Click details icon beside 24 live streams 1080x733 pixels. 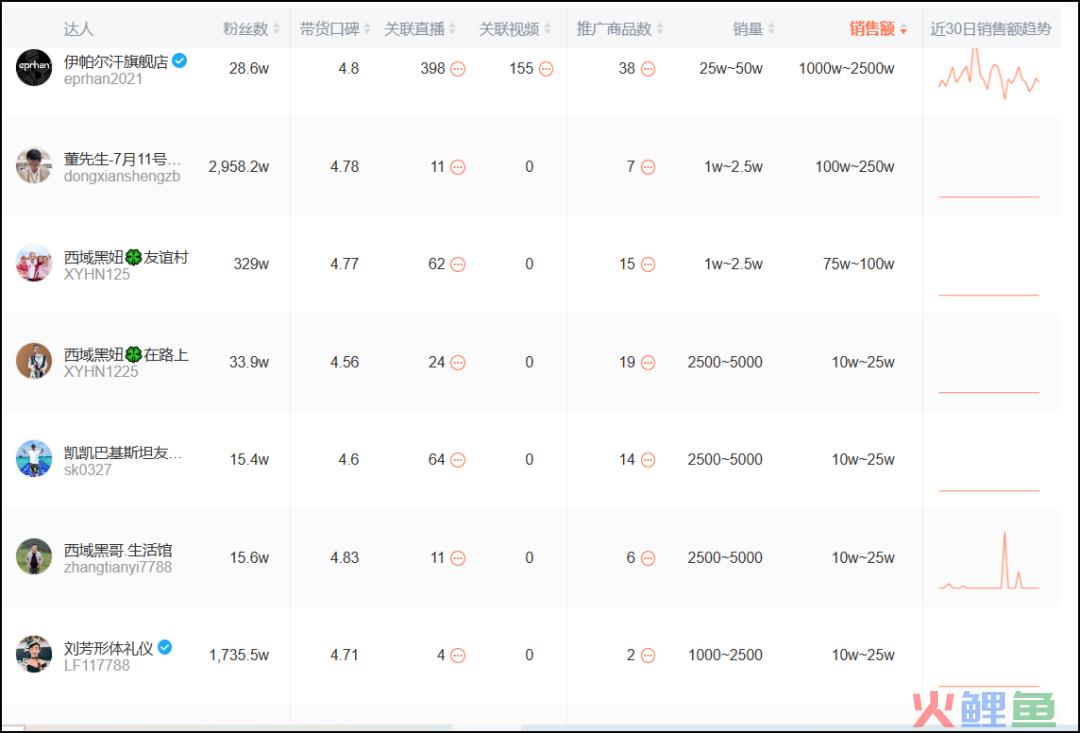(x=457, y=362)
